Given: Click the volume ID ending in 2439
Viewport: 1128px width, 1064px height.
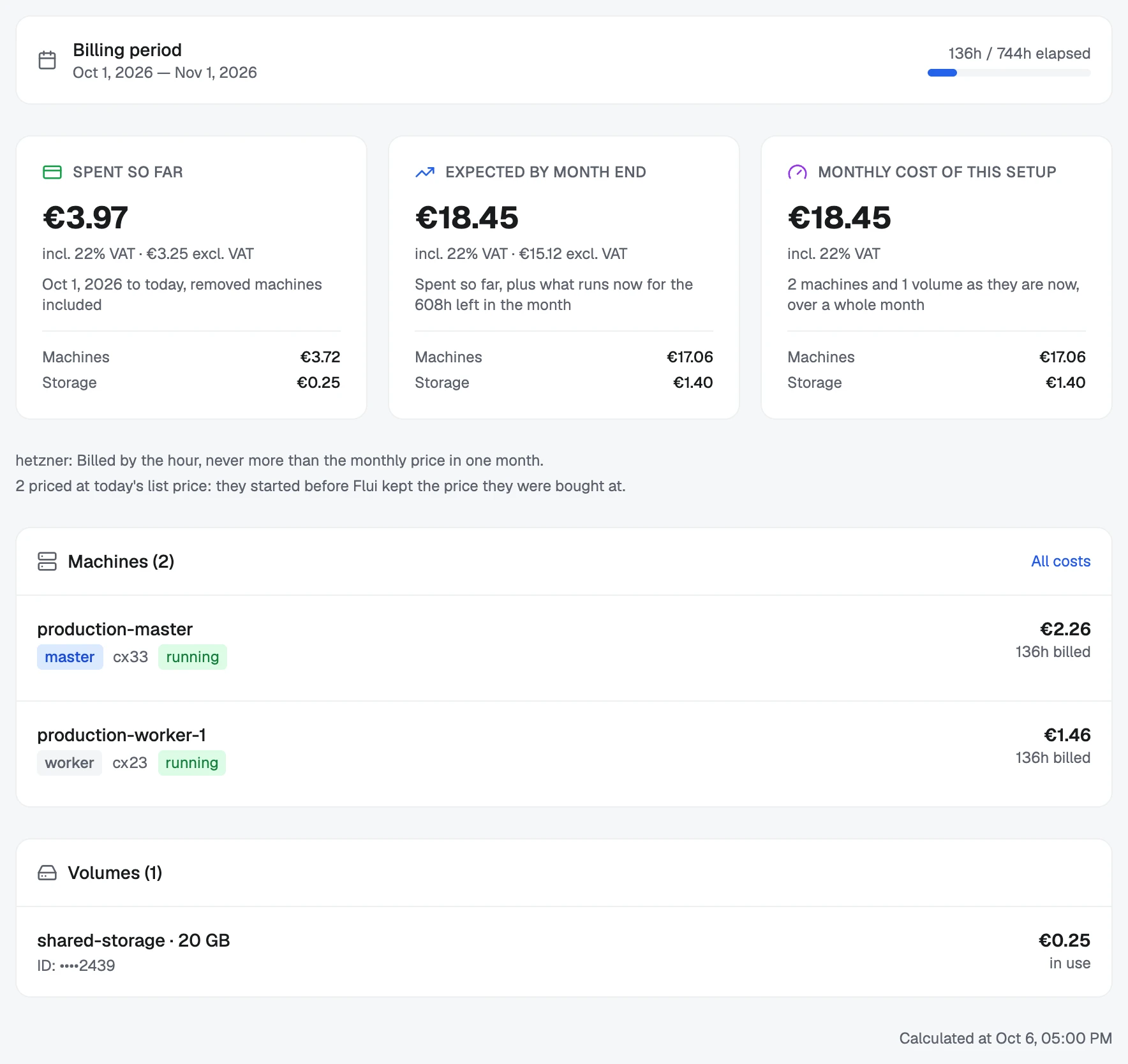Looking at the screenshot, I should [76, 966].
